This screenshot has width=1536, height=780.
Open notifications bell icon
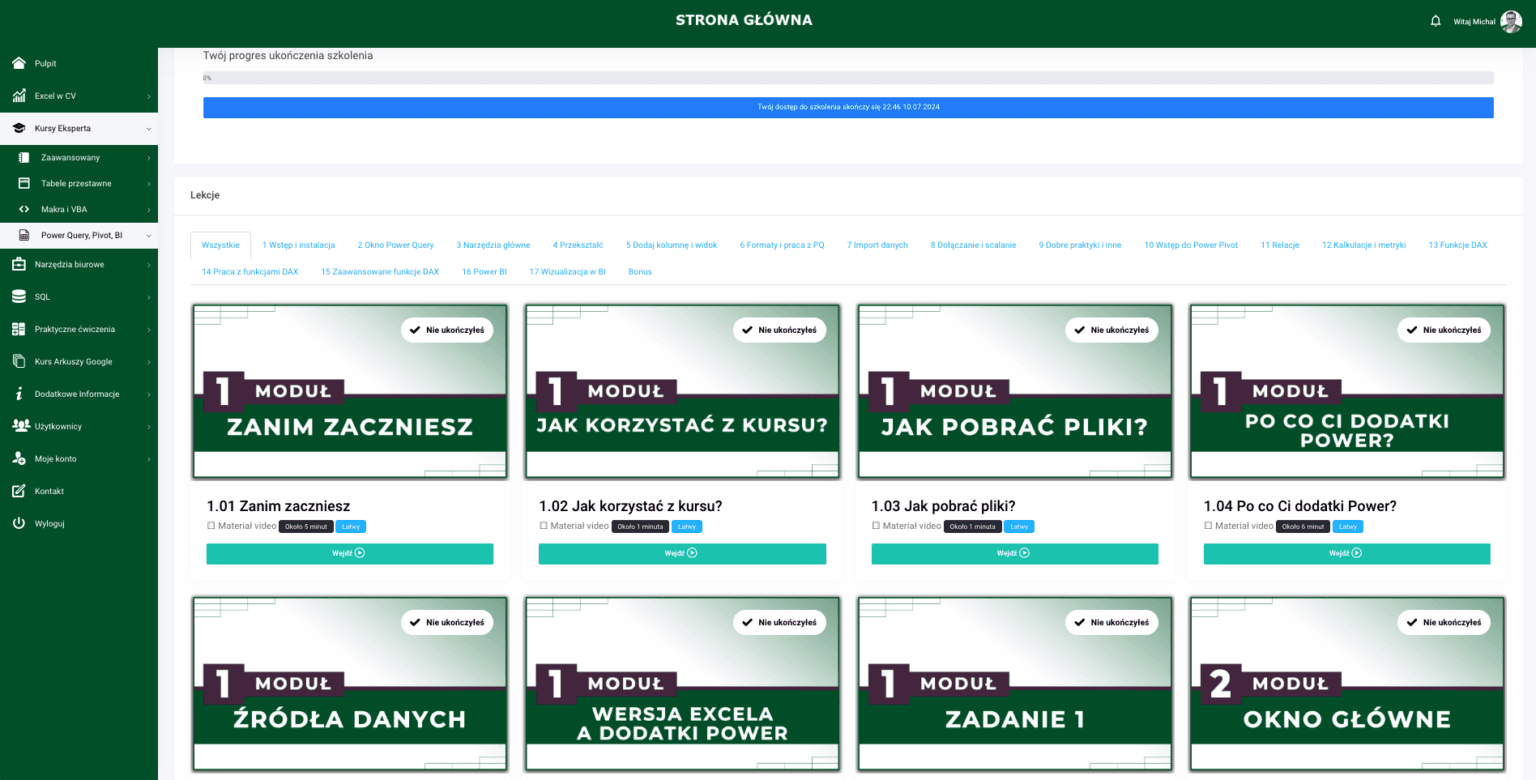click(x=1436, y=21)
